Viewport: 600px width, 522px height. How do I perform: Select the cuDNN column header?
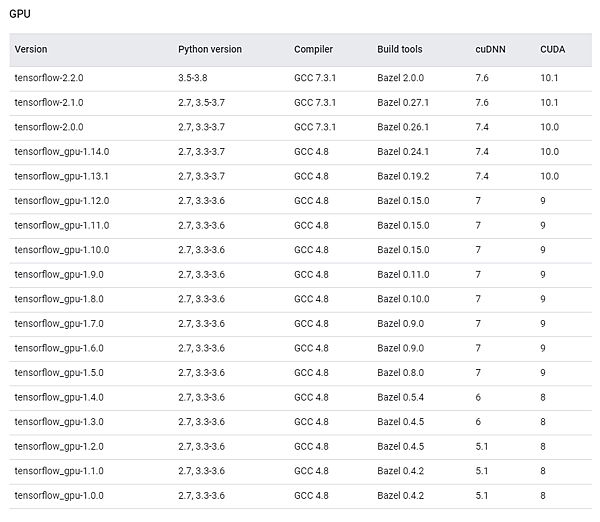[x=490, y=49]
